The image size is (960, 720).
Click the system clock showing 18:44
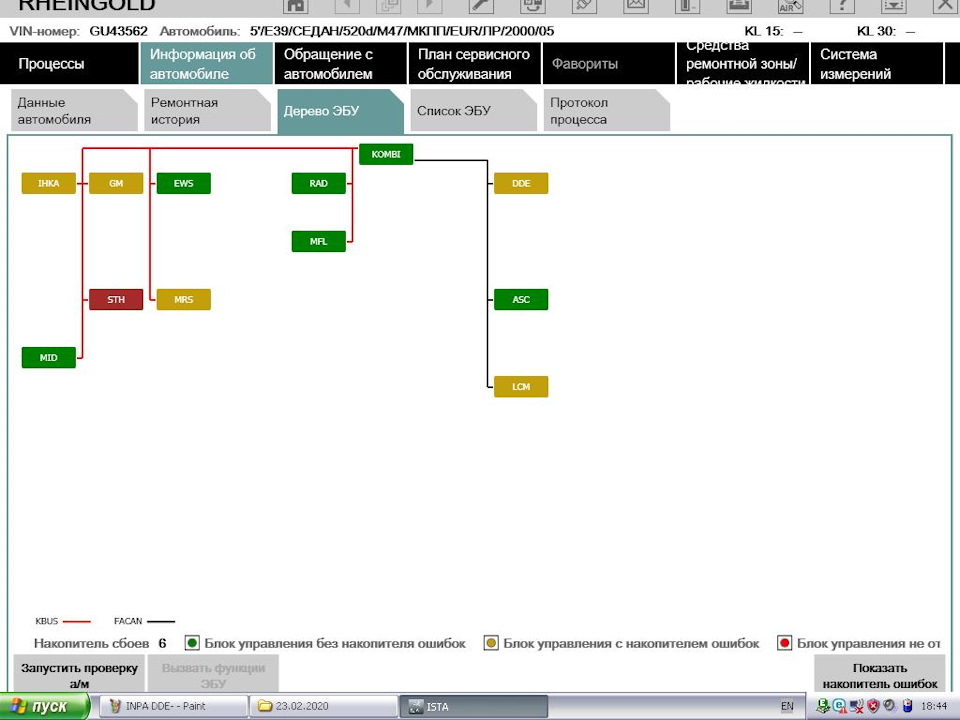click(x=934, y=707)
